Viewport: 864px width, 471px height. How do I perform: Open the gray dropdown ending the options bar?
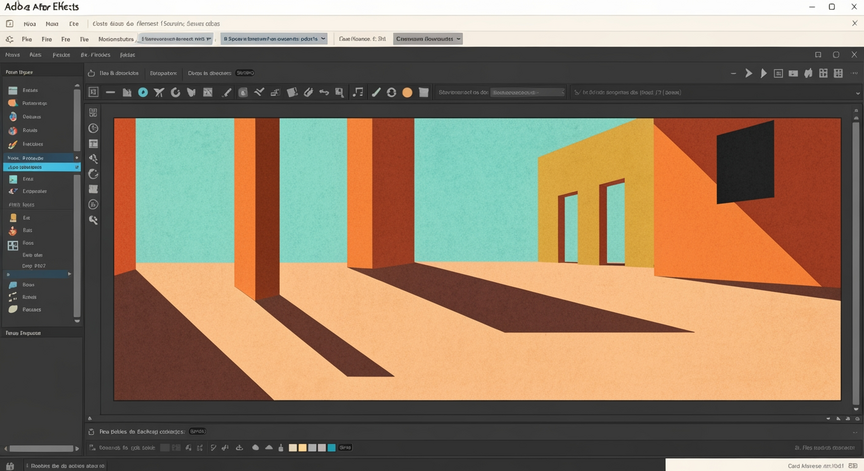coord(428,39)
